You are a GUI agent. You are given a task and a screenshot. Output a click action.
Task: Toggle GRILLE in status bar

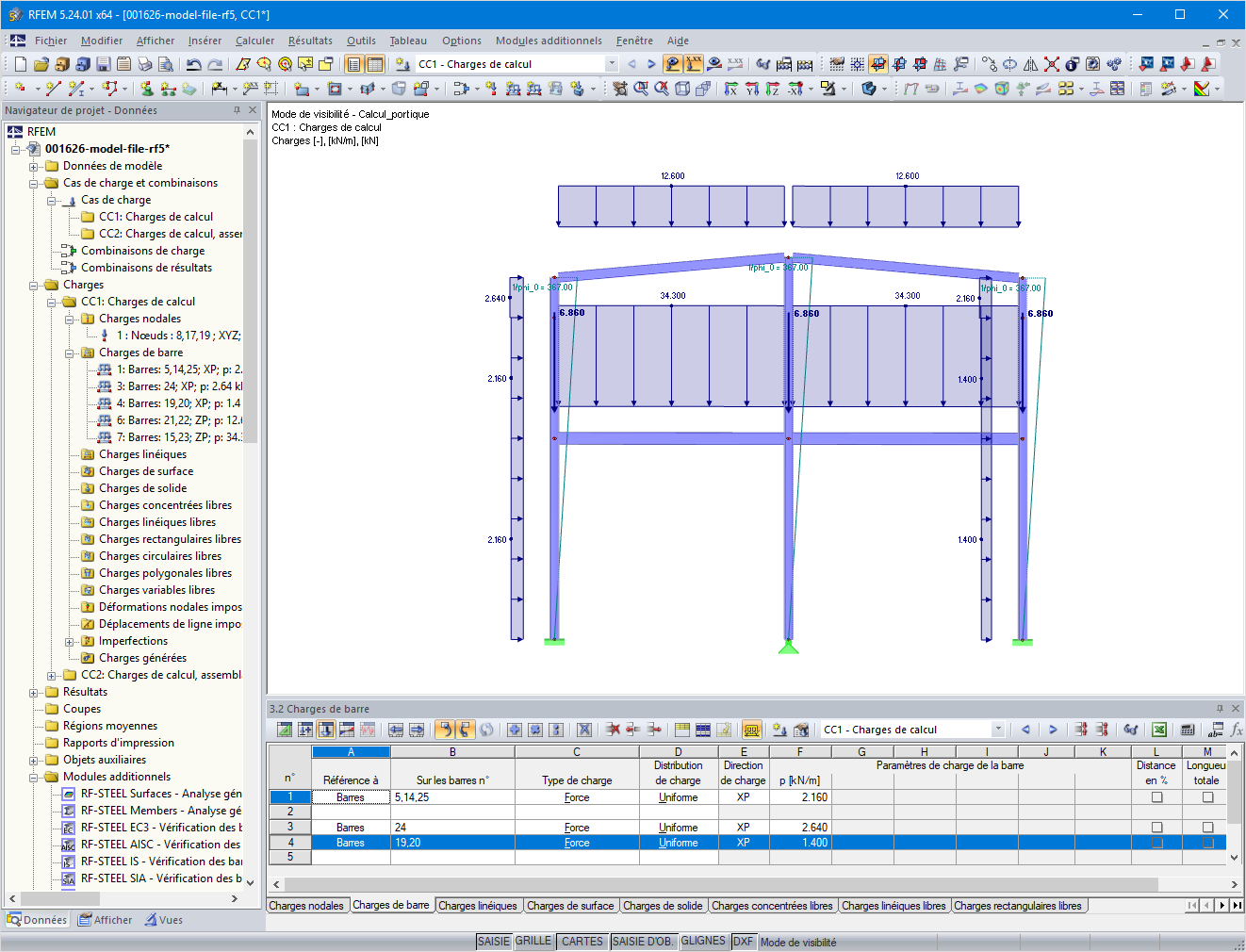(x=533, y=942)
